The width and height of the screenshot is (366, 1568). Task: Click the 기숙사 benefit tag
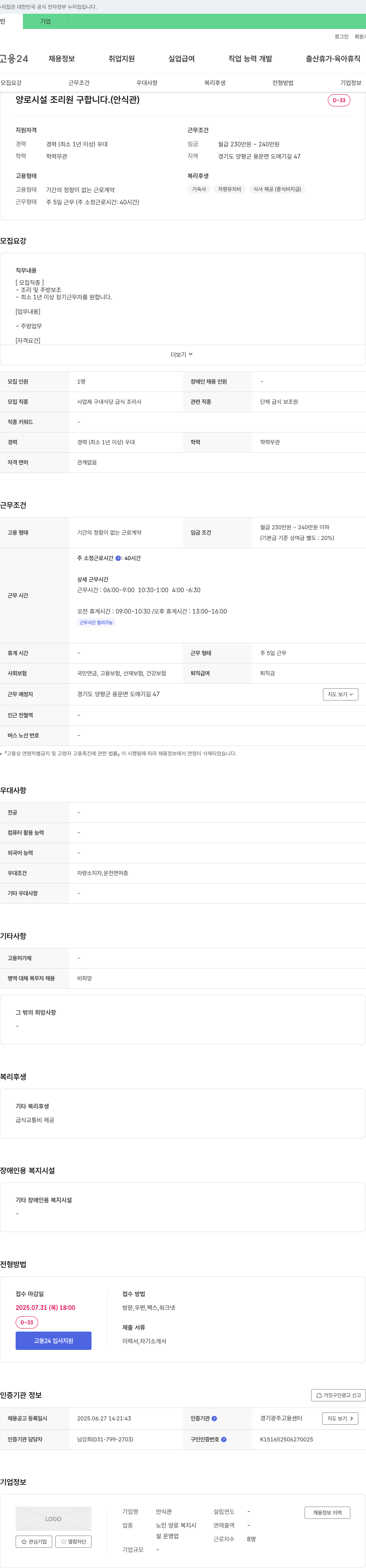coord(199,189)
